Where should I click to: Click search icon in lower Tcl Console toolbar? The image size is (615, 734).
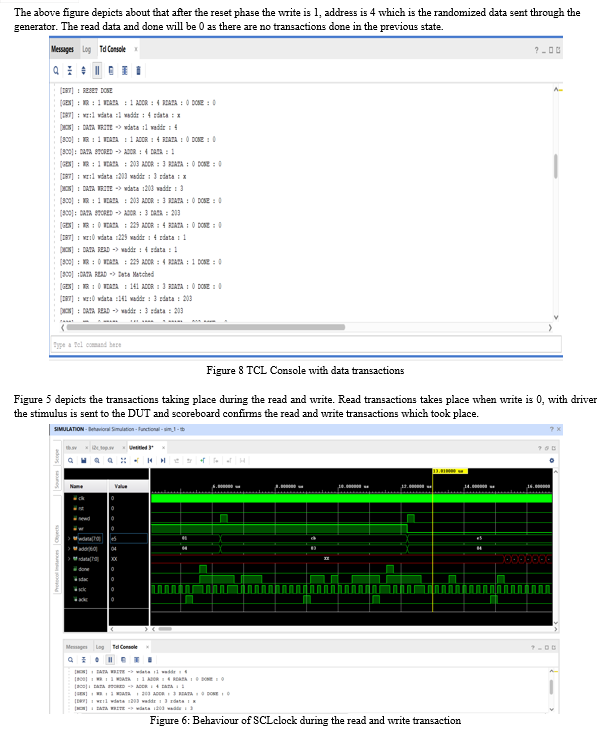tap(70, 660)
